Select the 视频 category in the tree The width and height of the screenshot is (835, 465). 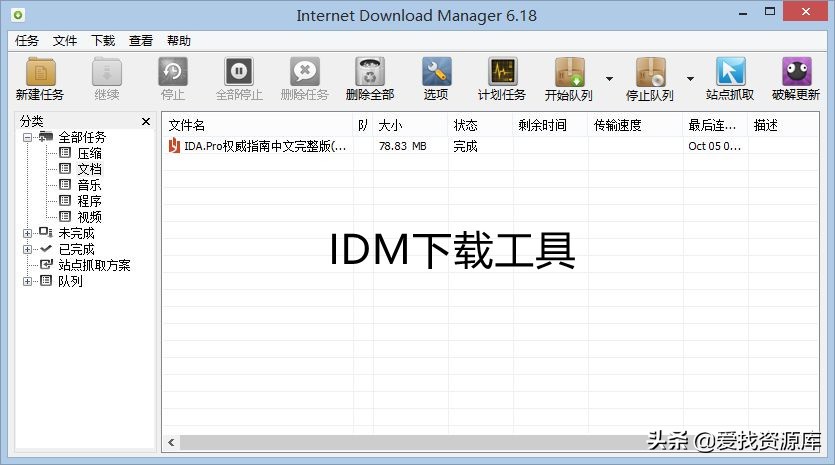coord(89,217)
